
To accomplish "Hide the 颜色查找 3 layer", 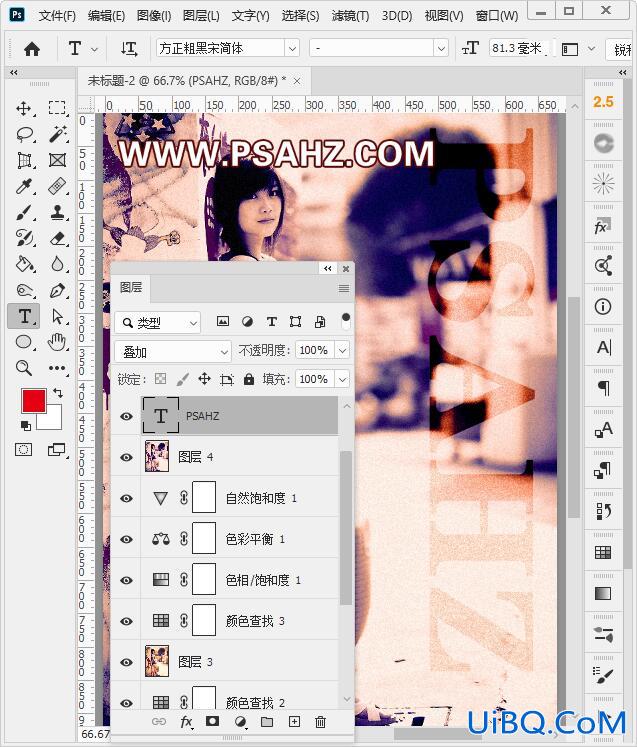I will pyautogui.click(x=126, y=621).
